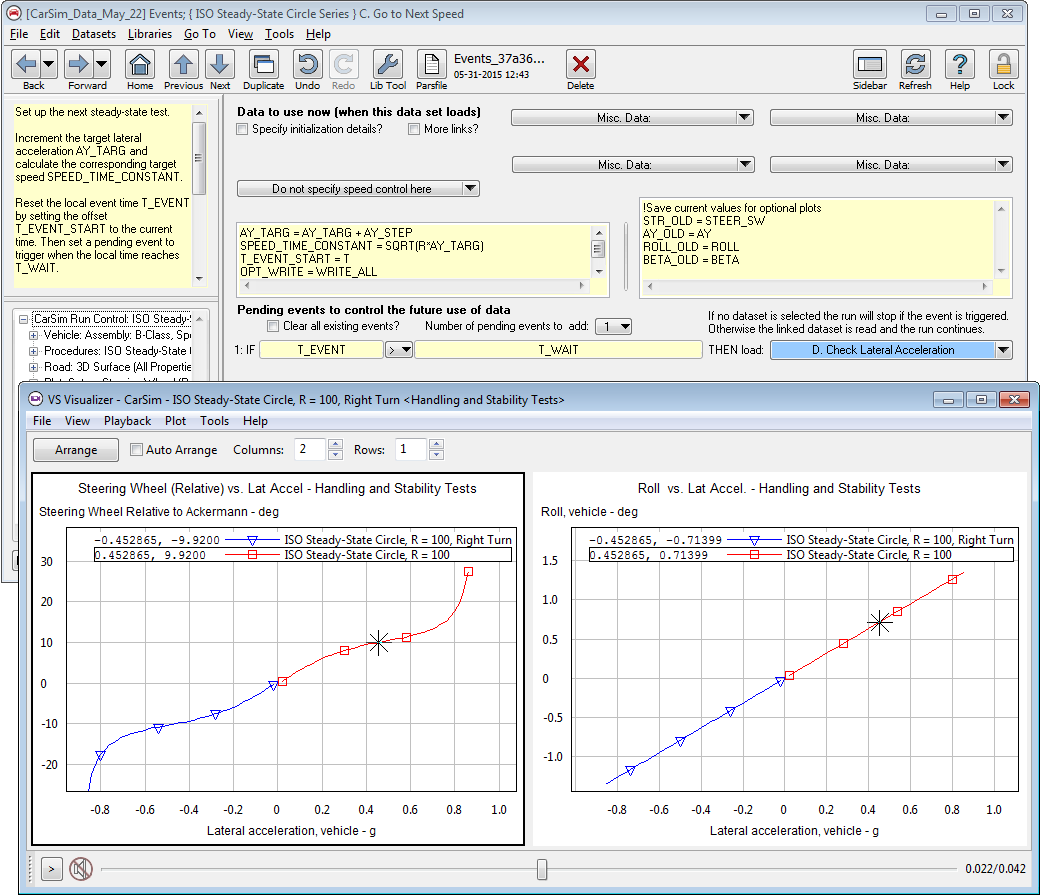The height and width of the screenshot is (896, 1041).
Task: Click the Lock padlock icon
Action: (1003, 64)
